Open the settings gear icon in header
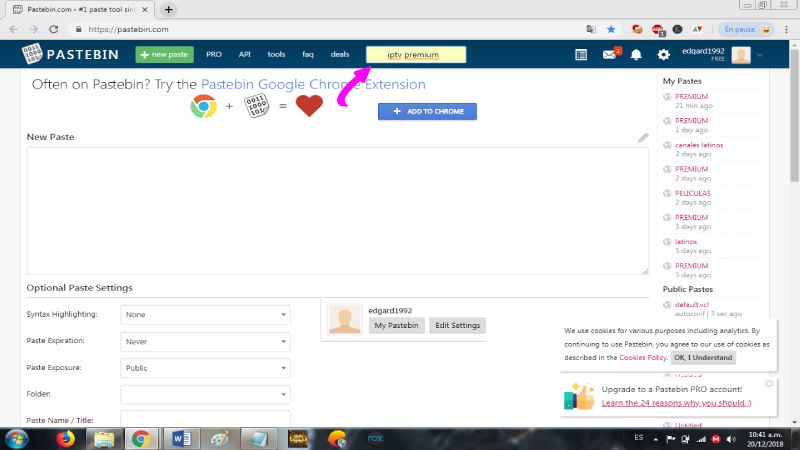 [x=663, y=55]
